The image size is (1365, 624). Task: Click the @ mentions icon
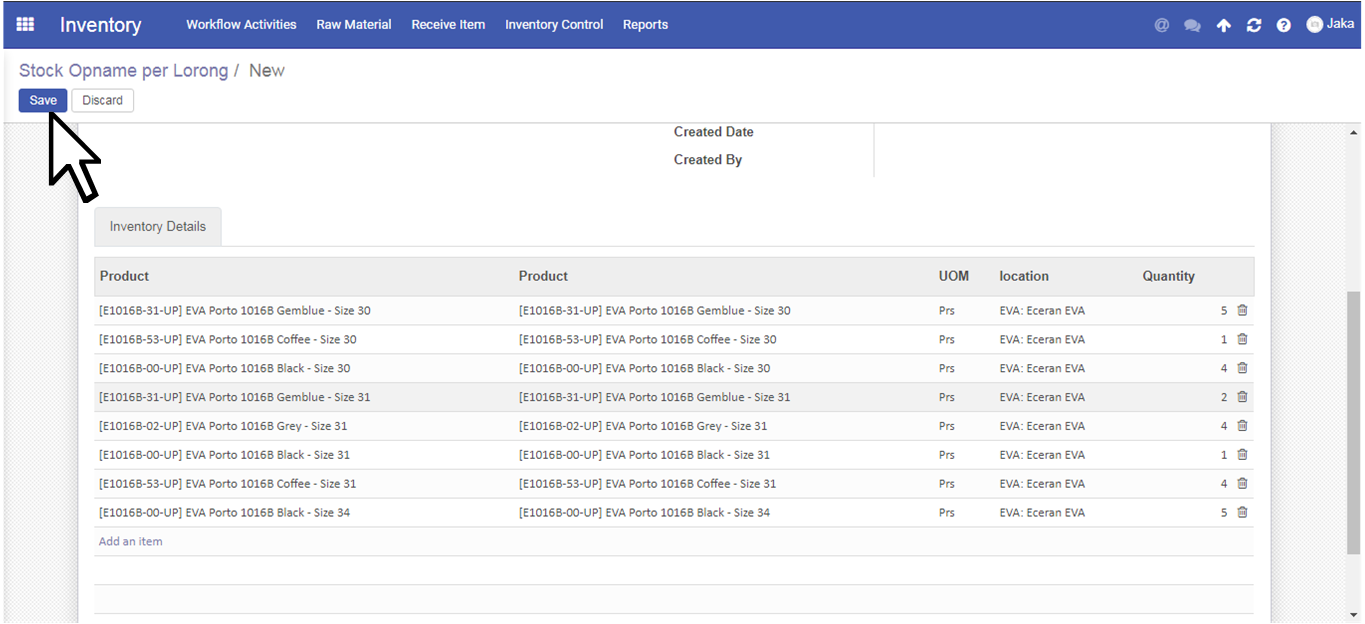pos(1161,26)
